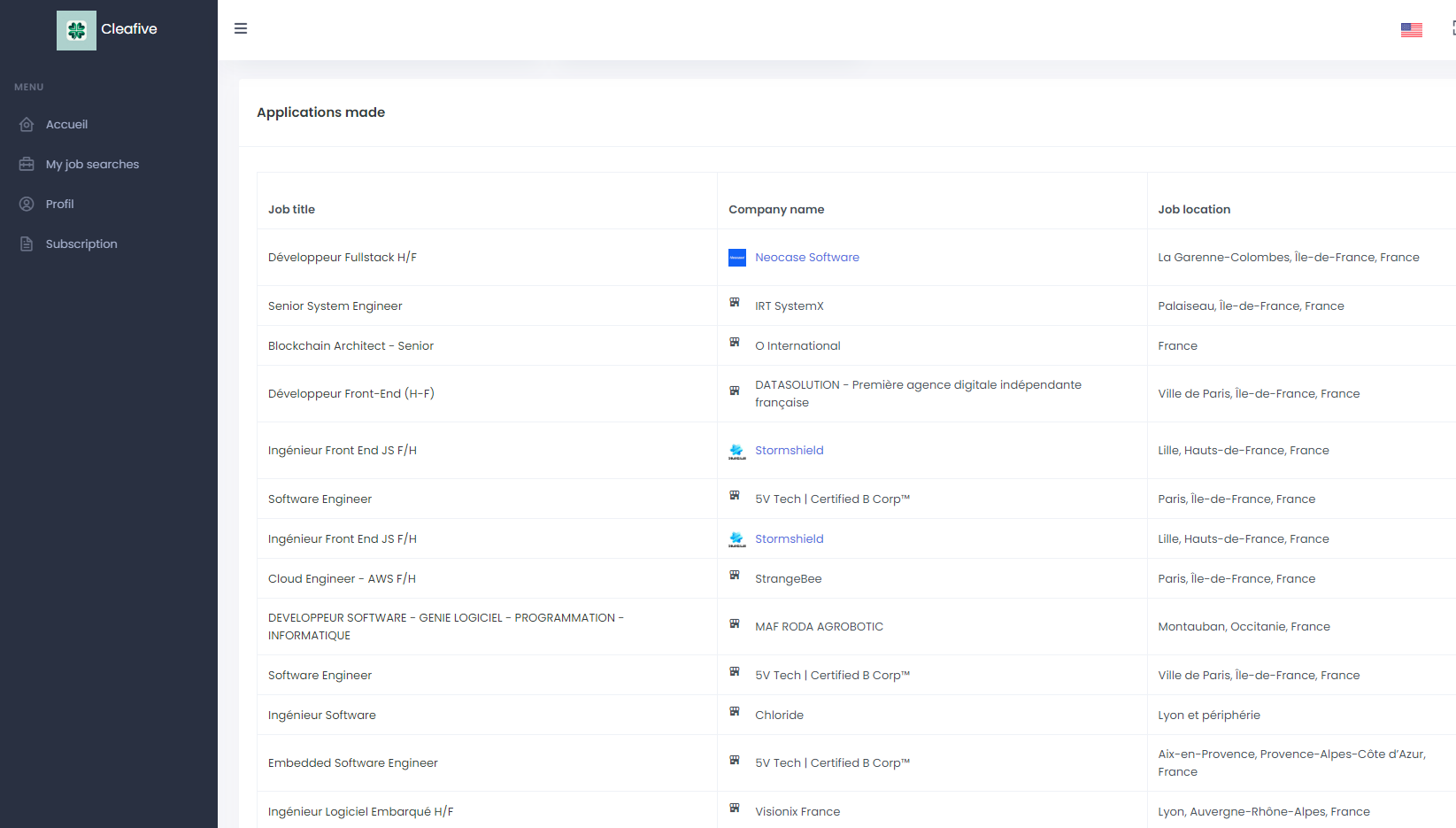Open Neocase Software company link

point(807,257)
